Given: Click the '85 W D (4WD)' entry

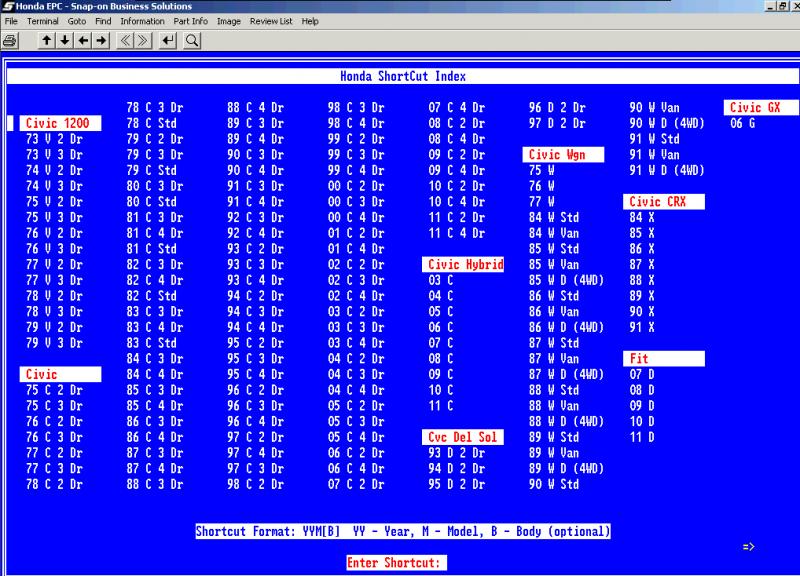Looking at the screenshot, I should (x=566, y=280).
